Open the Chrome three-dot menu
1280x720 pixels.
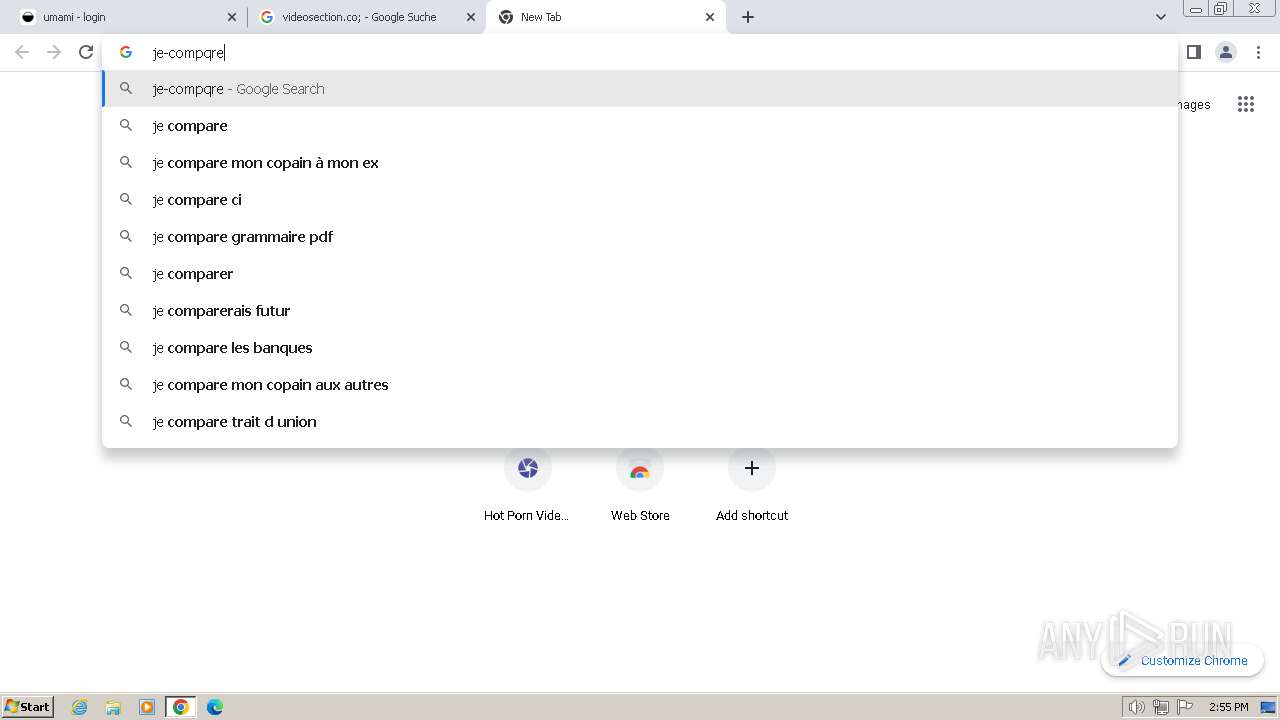(1258, 52)
